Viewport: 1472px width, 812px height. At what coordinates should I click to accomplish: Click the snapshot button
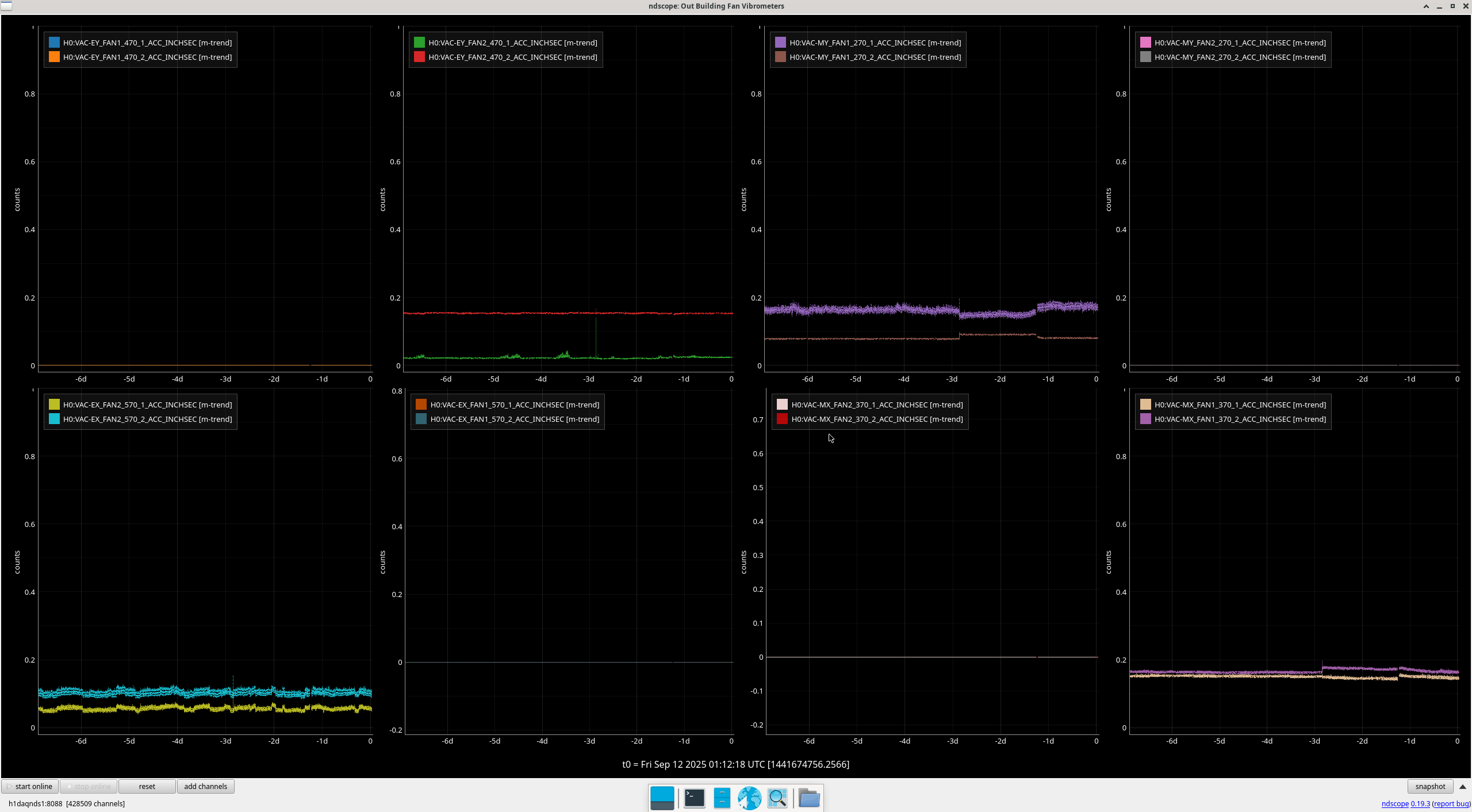[x=1429, y=786]
